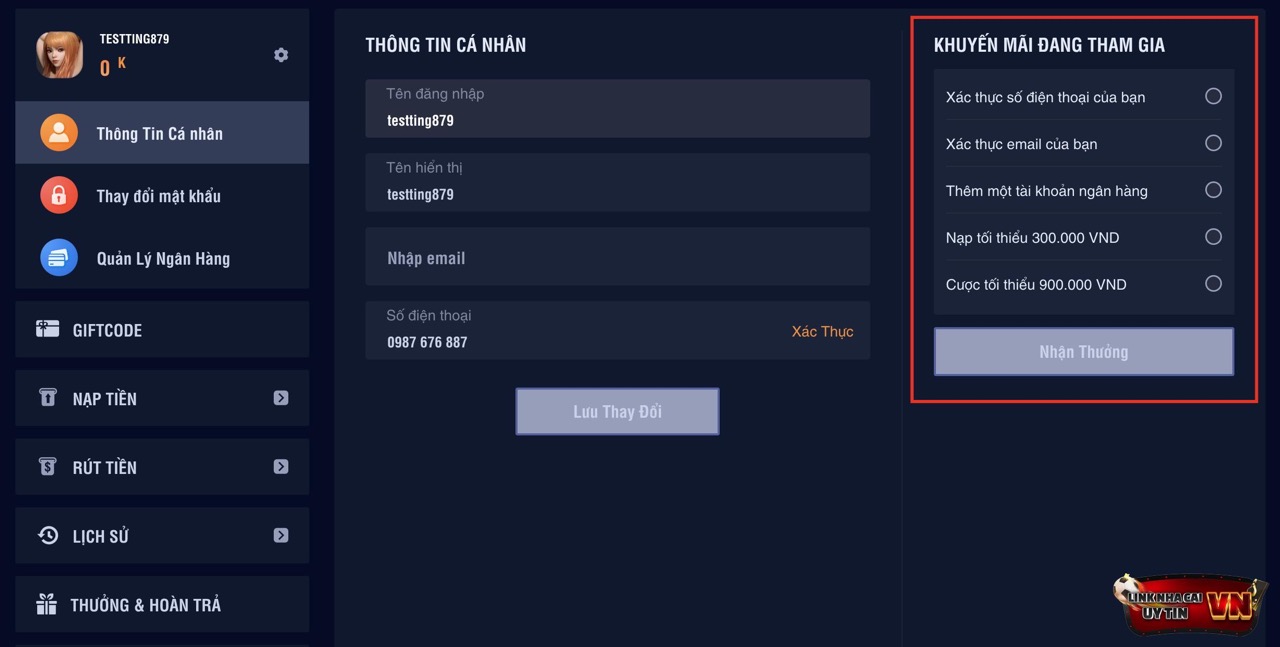Click the blue bank card icon
The width and height of the screenshot is (1280, 647).
59,258
